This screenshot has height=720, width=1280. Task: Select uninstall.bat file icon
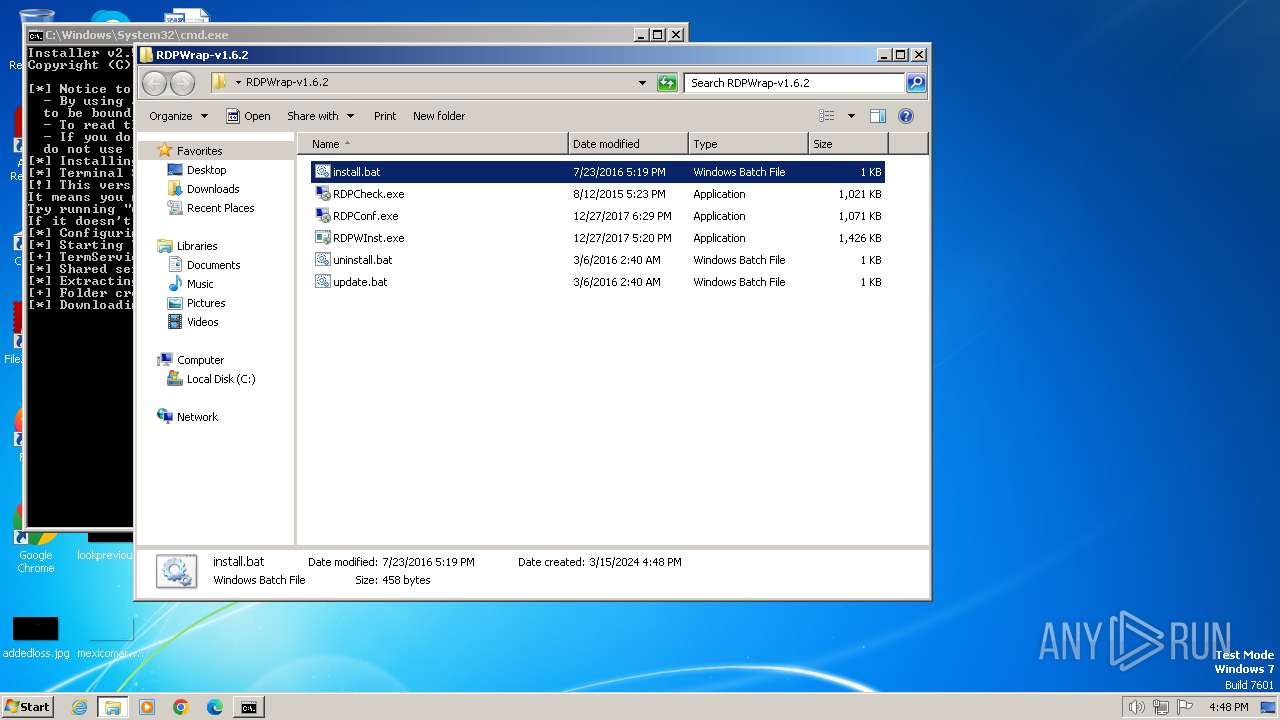[x=323, y=260]
